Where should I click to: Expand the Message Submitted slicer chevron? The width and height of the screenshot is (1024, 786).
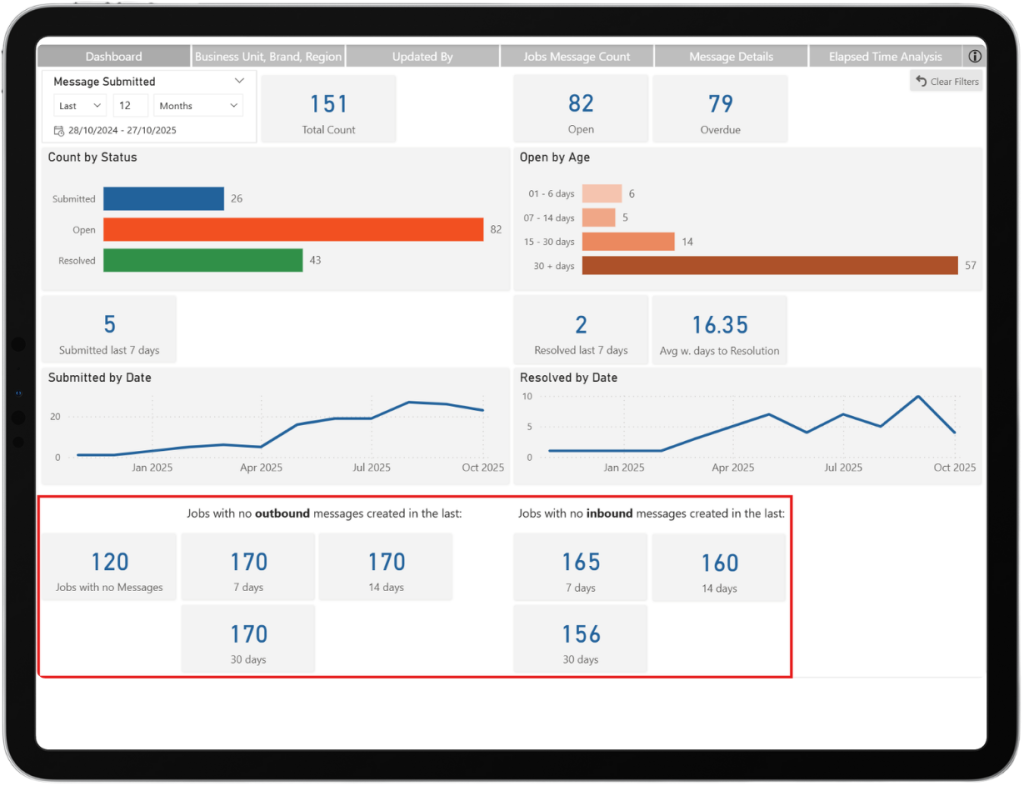[239, 81]
